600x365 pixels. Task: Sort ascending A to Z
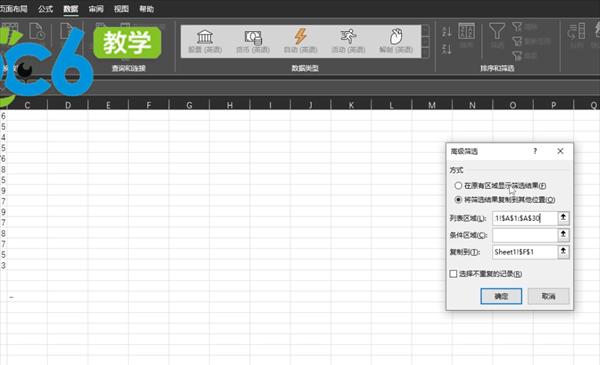447,31
